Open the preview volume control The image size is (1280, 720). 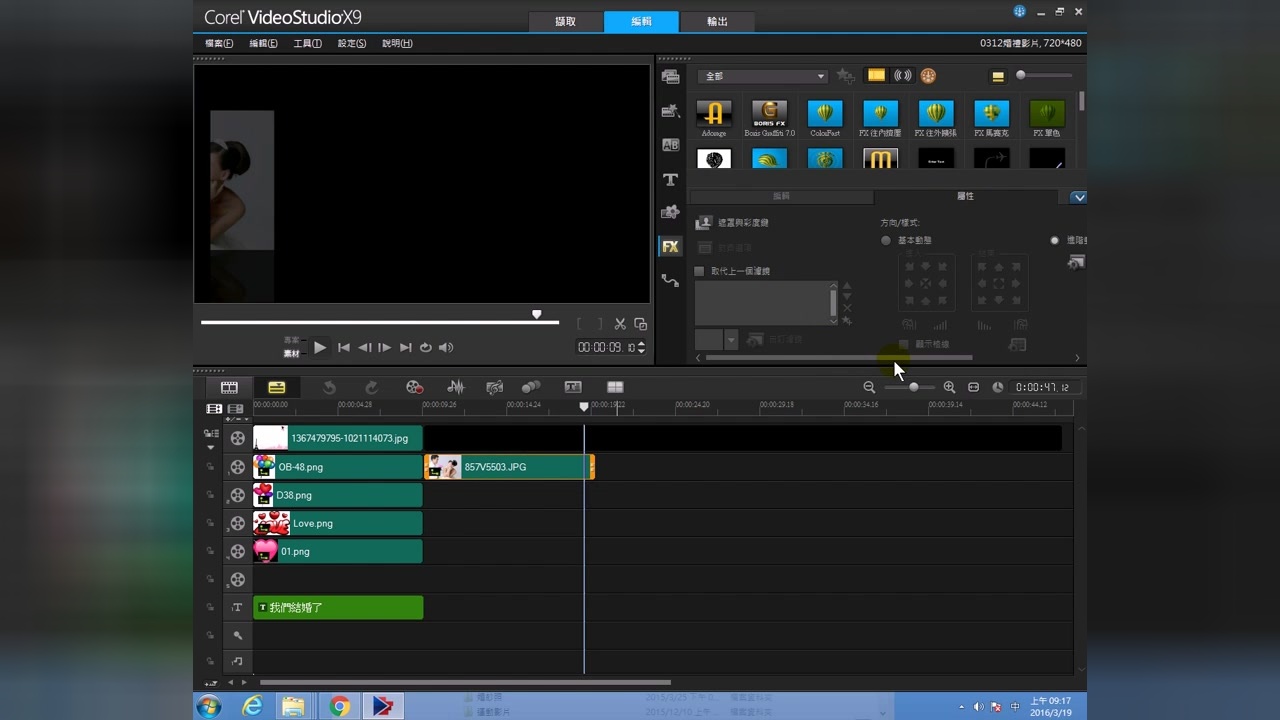pos(446,348)
